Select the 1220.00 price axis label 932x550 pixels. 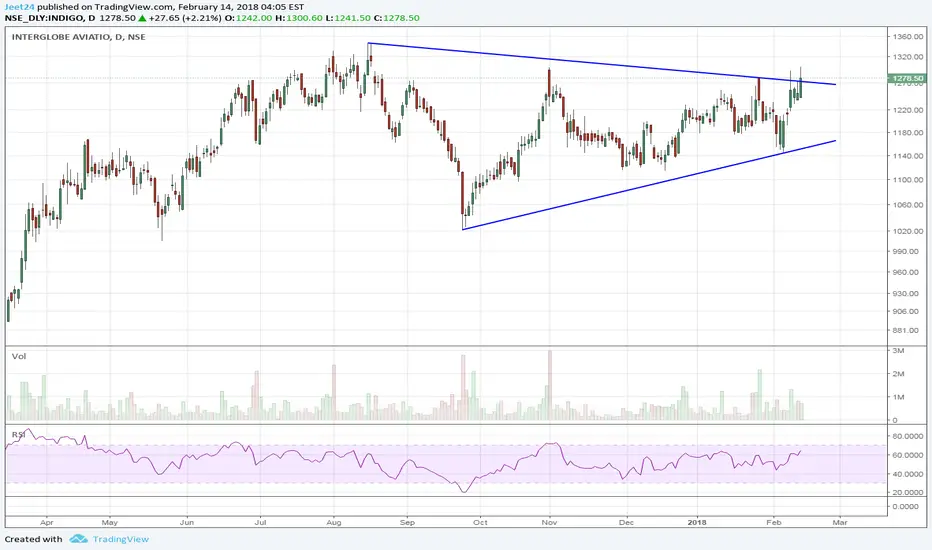[x=908, y=110]
